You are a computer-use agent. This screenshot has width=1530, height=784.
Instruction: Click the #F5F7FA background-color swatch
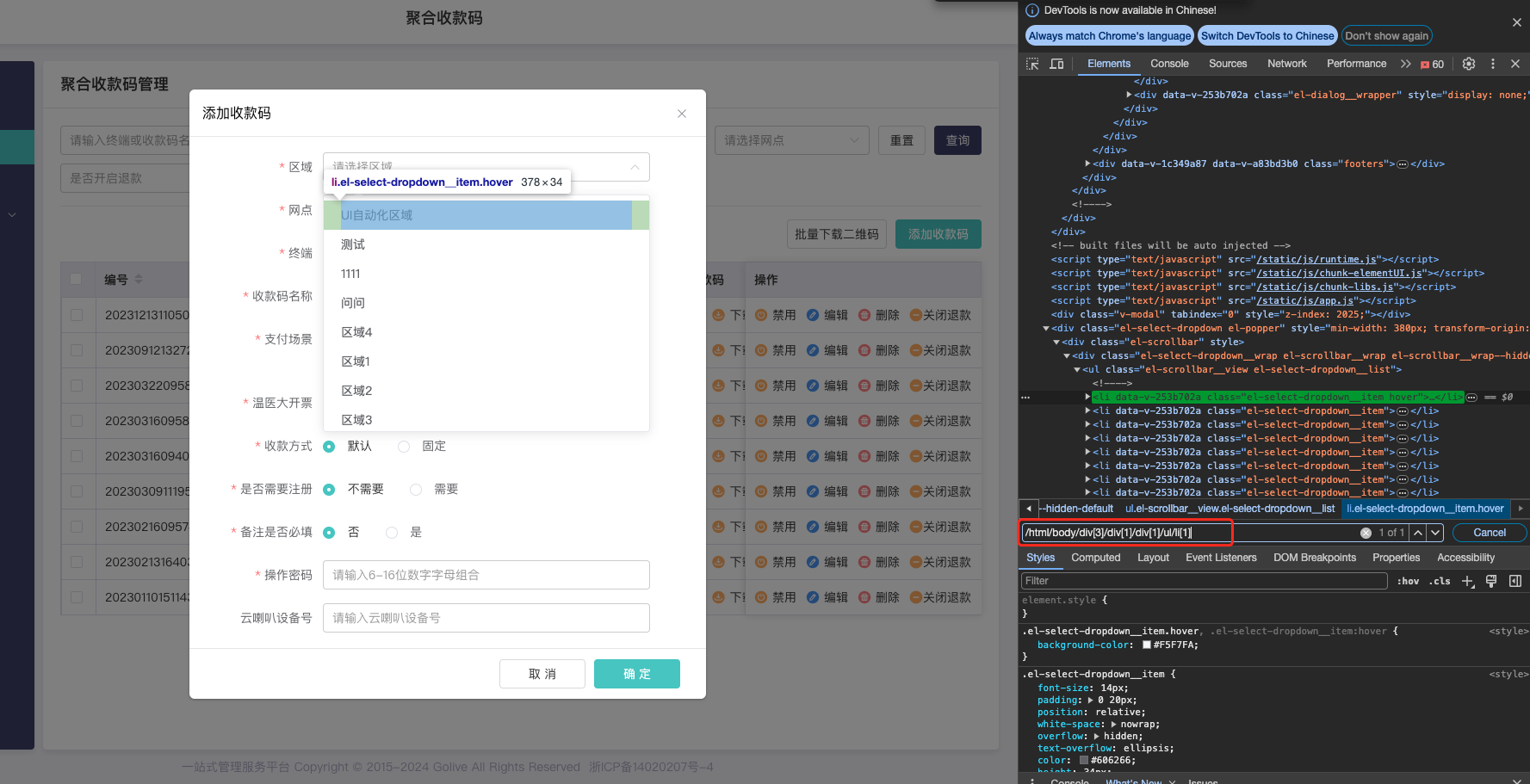tap(1147, 645)
